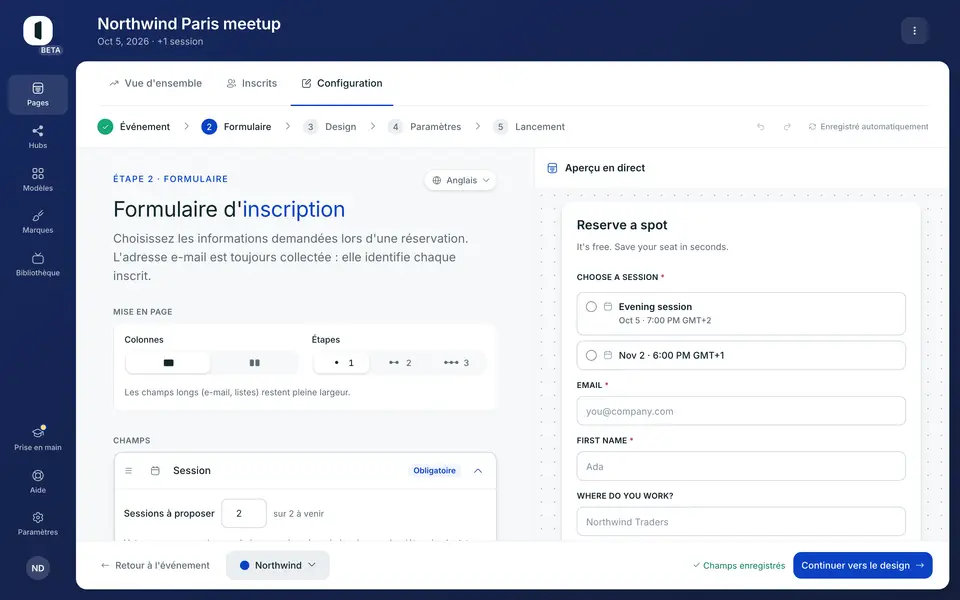Click the Where do you work field
This screenshot has height=600, width=960.
tap(741, 522)
